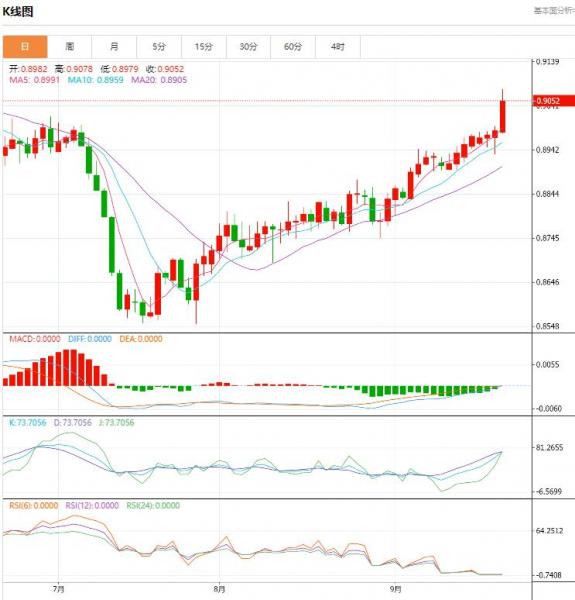Screen dimensions: 575x600
Task: Click the 0.8548 price axis label
Action: tap(547, 326)
